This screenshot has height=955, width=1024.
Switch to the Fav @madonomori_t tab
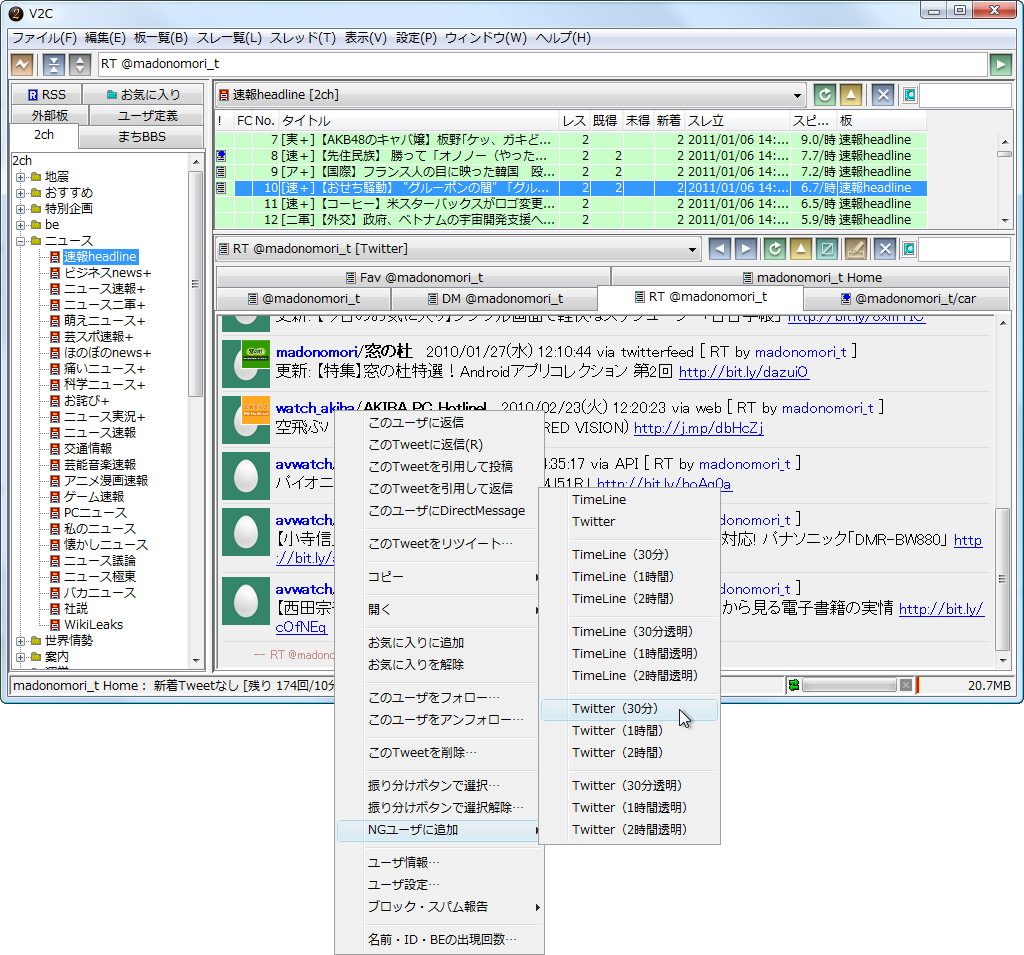[414, 278]
